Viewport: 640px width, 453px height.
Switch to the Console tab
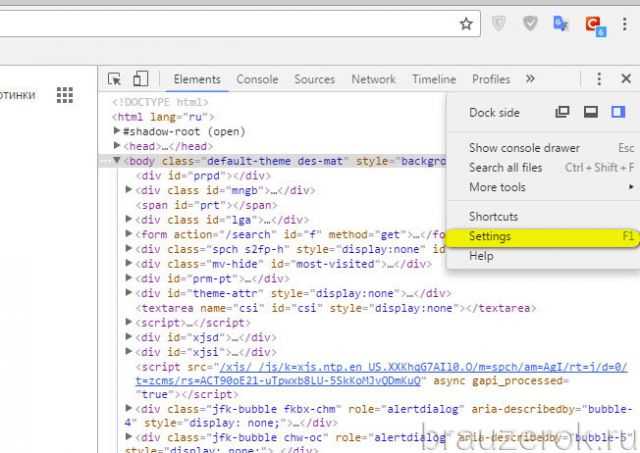pos(257,79)
